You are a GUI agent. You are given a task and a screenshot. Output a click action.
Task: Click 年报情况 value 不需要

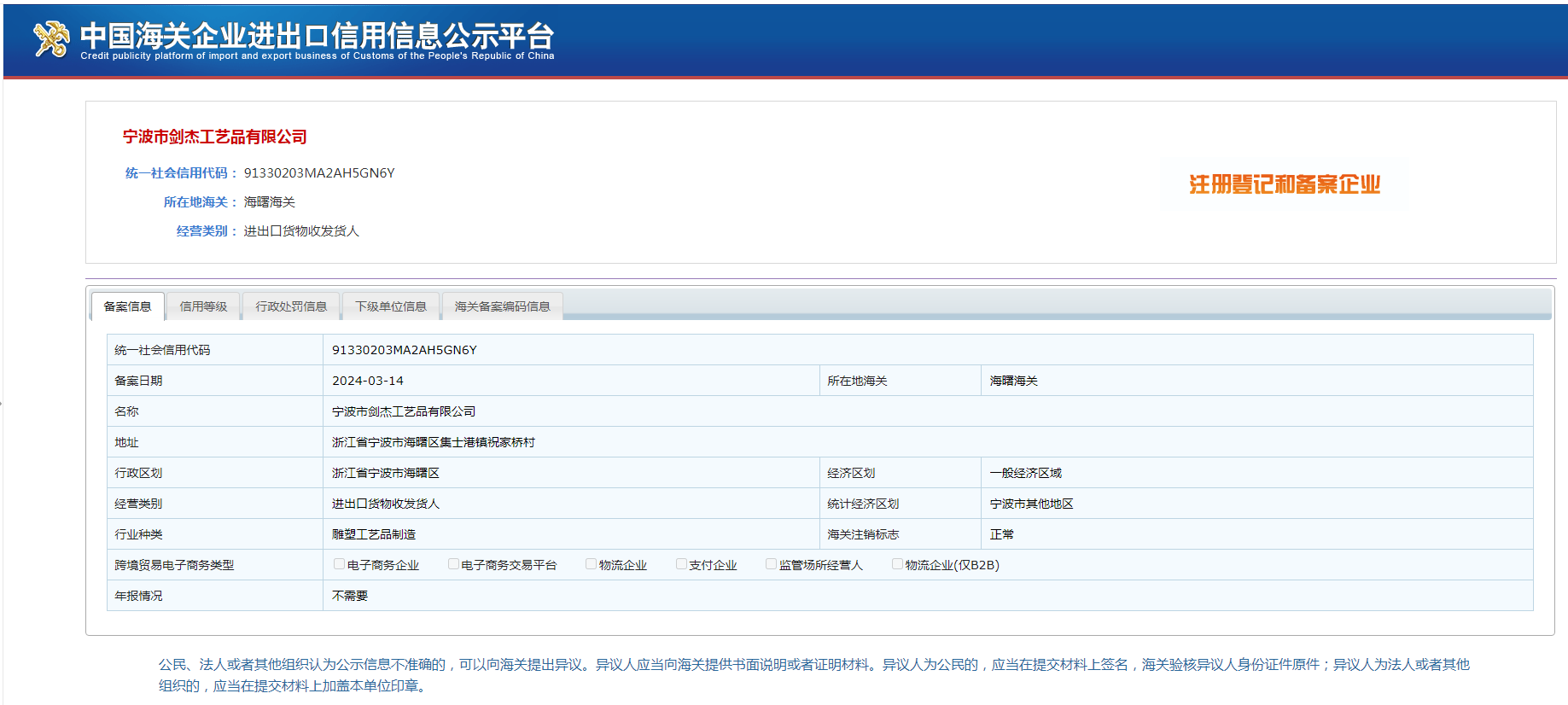point(350,596)
